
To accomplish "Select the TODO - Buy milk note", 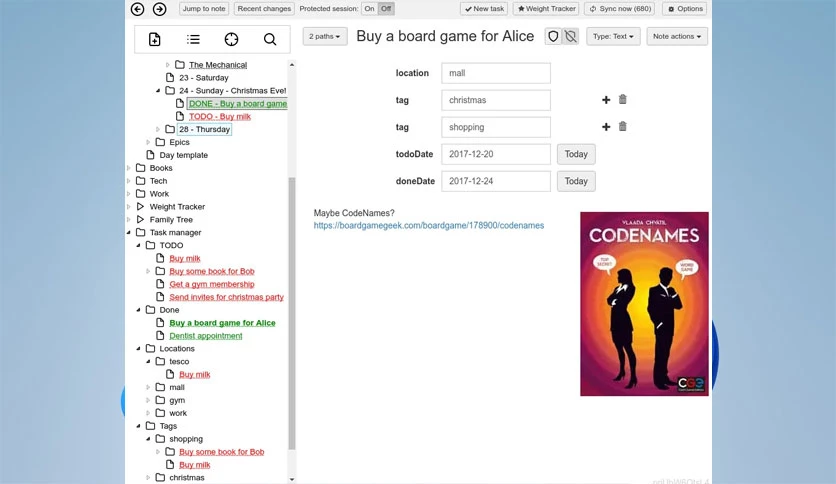I will pyautogui.click(x=220, y=116).
